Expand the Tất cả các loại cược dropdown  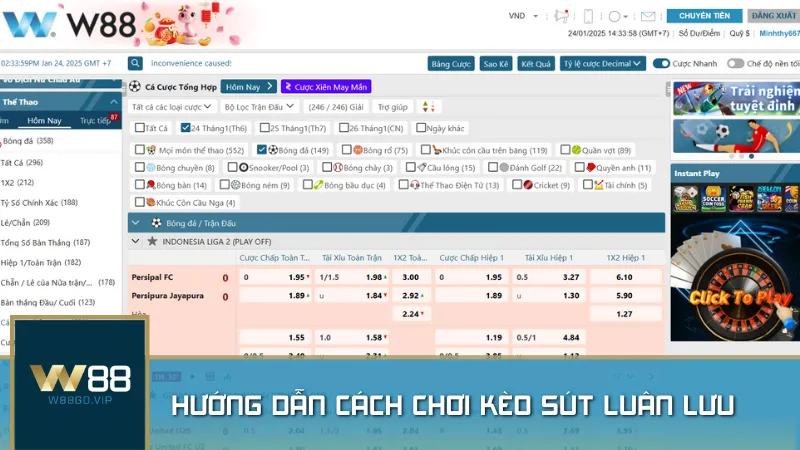pos(173,106)
